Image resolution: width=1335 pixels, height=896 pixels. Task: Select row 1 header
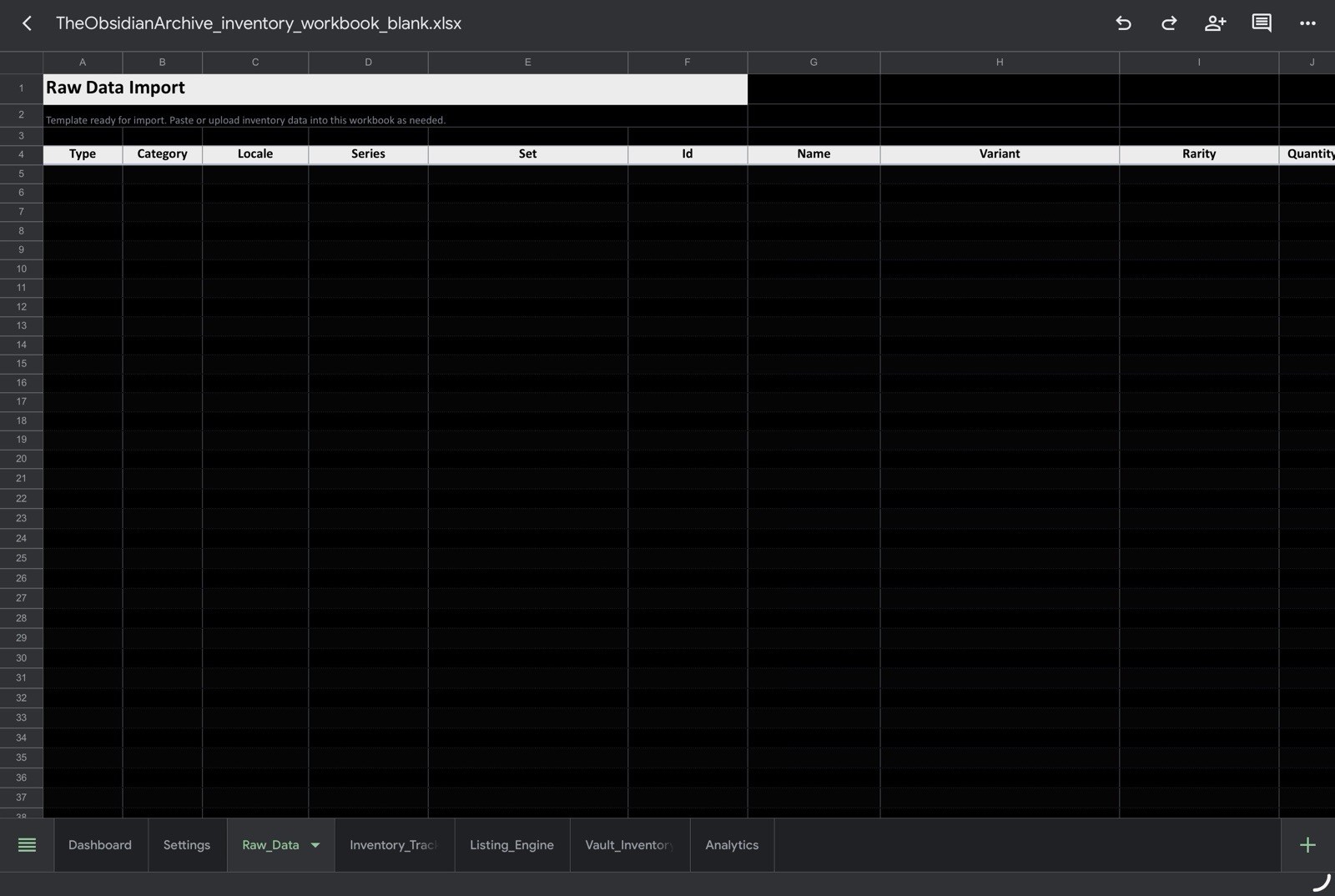[22, 88]
